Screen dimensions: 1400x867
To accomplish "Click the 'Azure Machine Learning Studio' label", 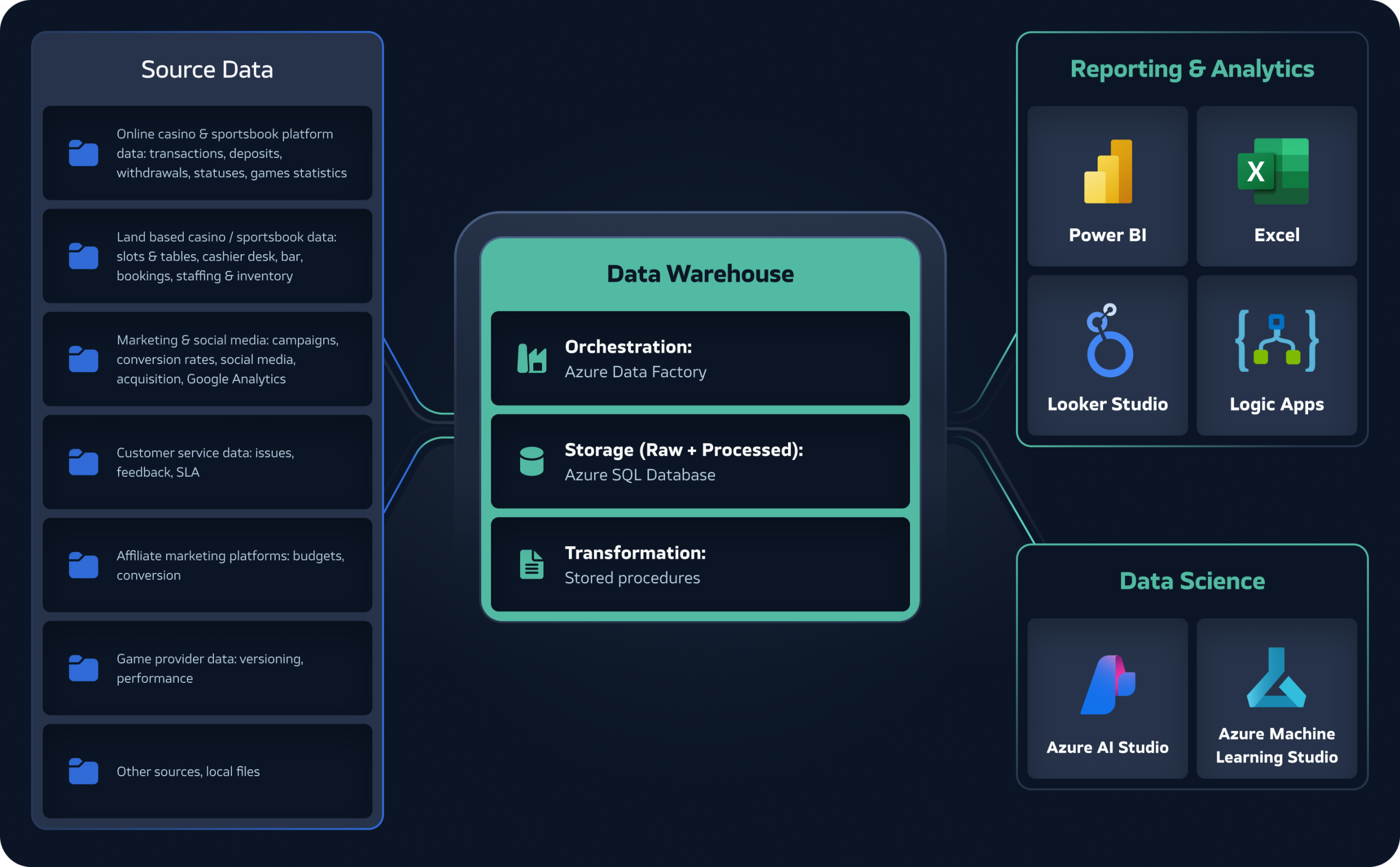I will pyautogui.click(x=1277, y=746).
